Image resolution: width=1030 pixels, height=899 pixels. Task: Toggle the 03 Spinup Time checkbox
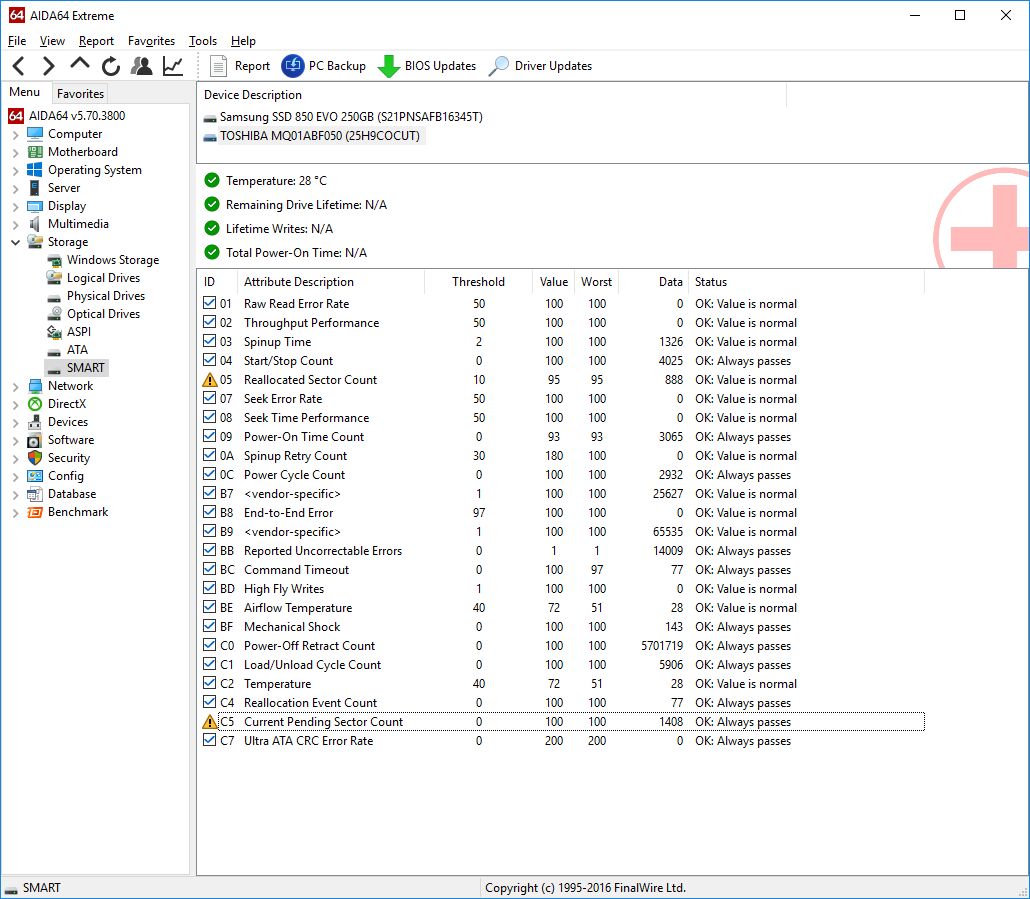point(210,341)
